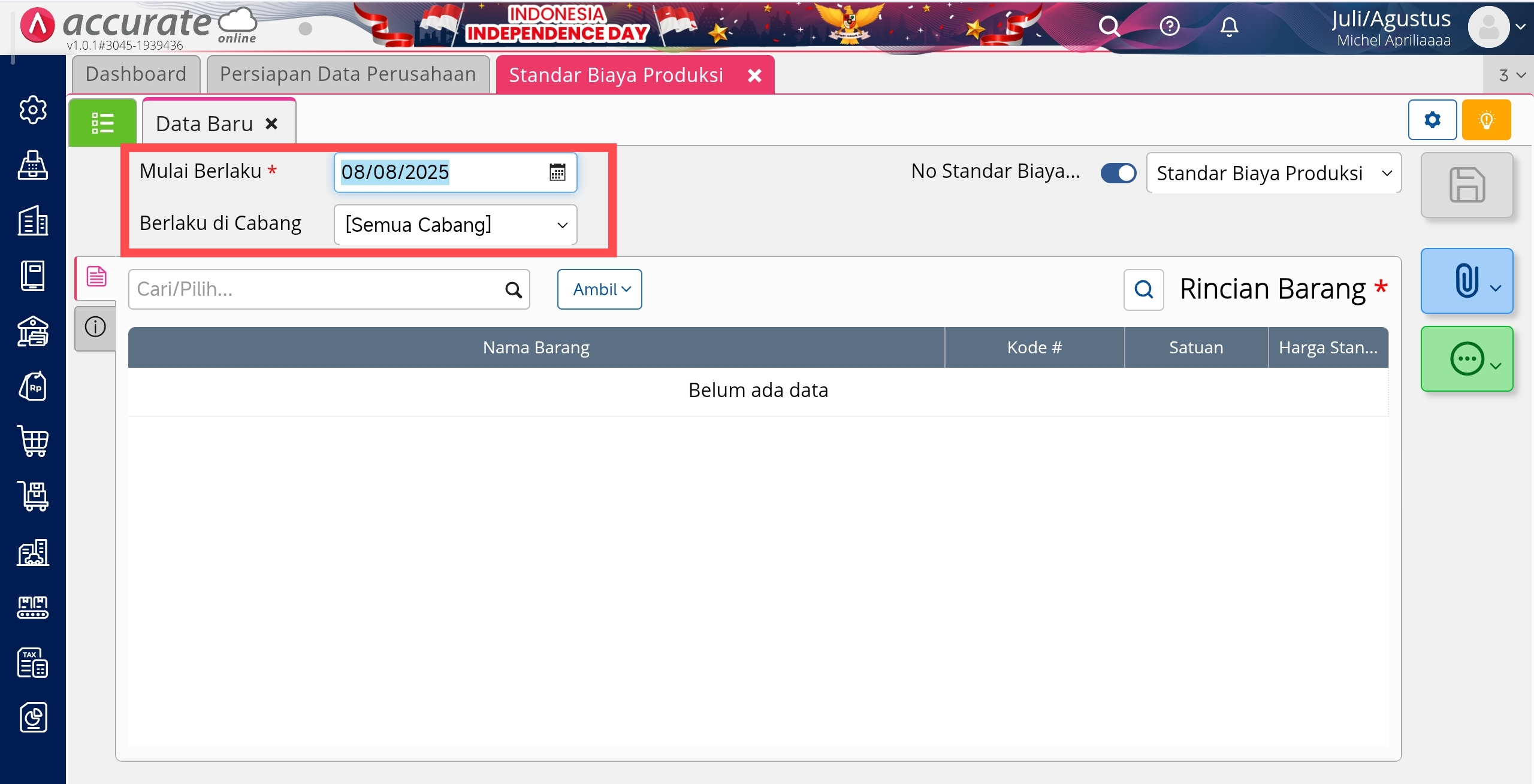
Task: Close the Data Baru tab
Action: coord(271,124)
